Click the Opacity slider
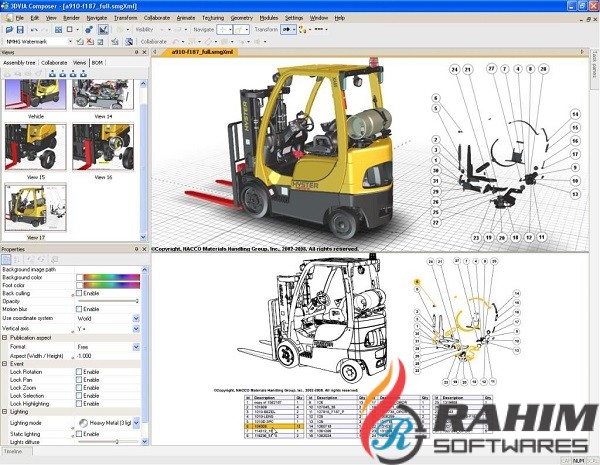The width and height of the screenshot is (600, 465). [x=108, y=301]
